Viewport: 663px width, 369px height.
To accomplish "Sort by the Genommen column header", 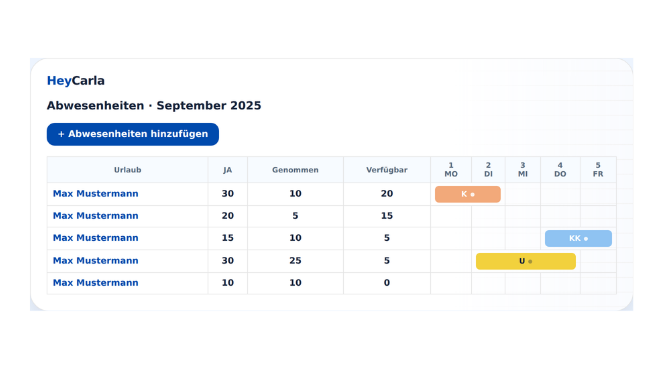I will click(x=295, y=170).
